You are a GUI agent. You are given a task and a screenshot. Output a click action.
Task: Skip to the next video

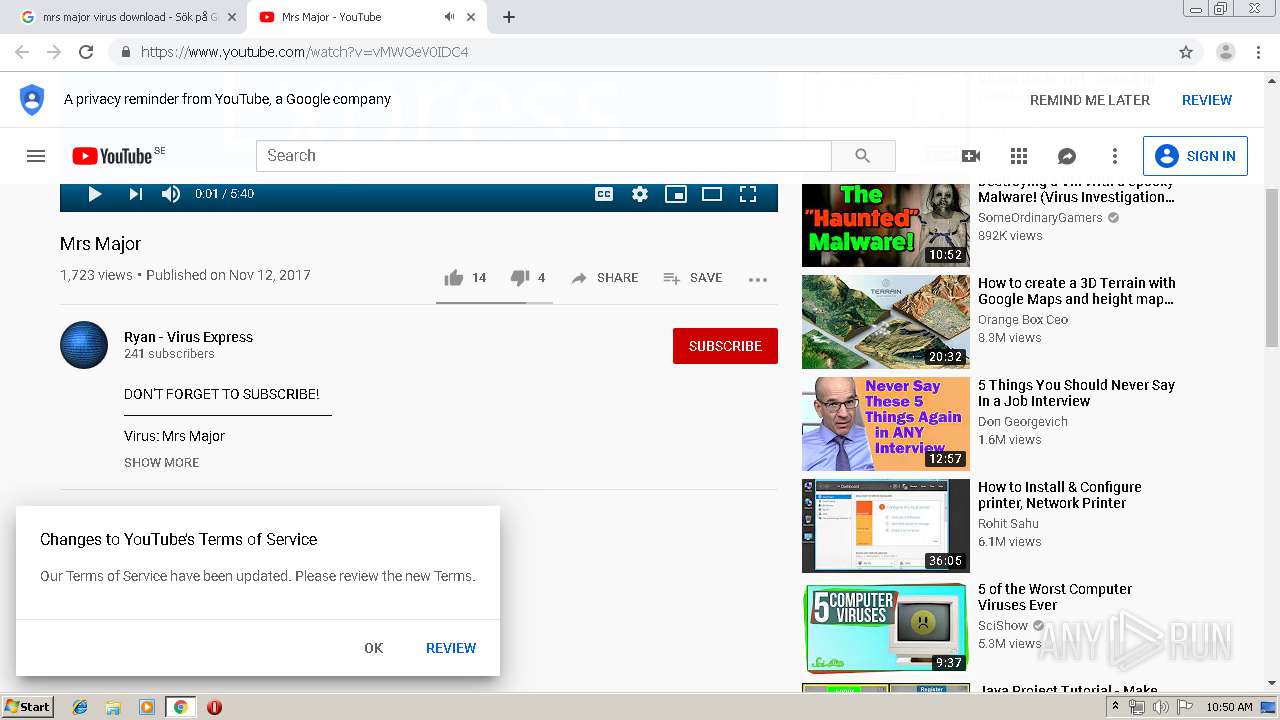point(135,194)
